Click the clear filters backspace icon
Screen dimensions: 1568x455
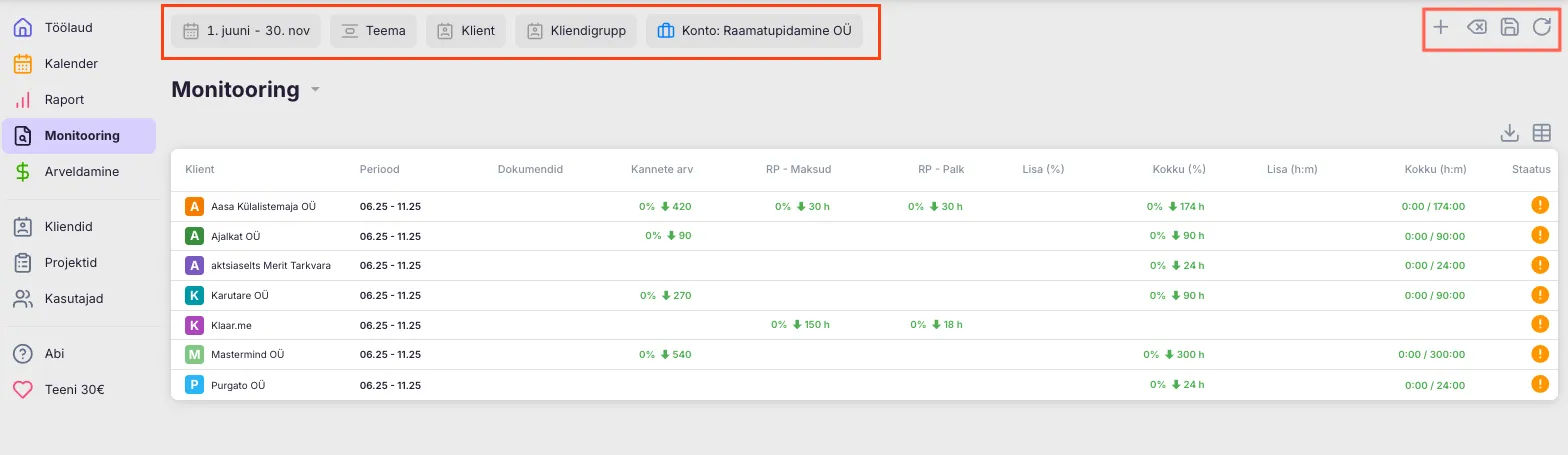click(x=1476, y=28)
